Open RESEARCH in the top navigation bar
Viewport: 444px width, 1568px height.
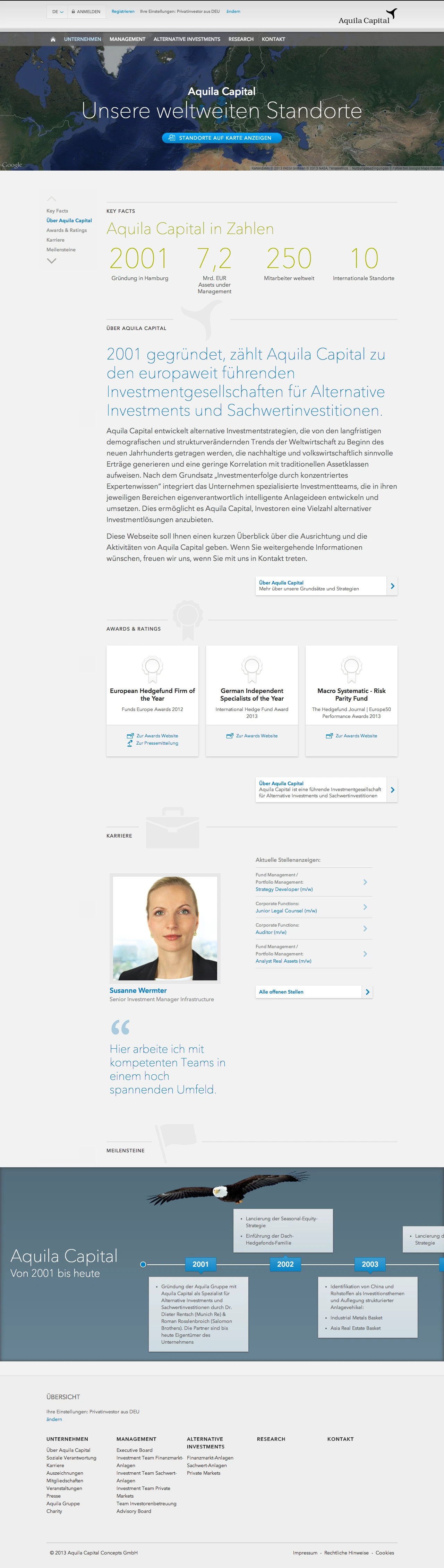tap(241, 39)
